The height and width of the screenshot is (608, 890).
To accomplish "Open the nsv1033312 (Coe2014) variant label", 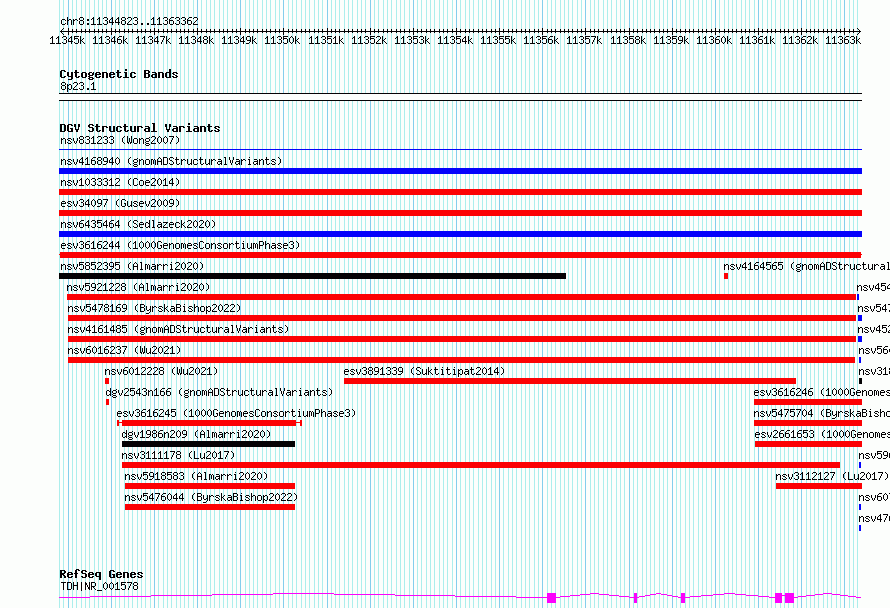I will [x=120, y=182].
